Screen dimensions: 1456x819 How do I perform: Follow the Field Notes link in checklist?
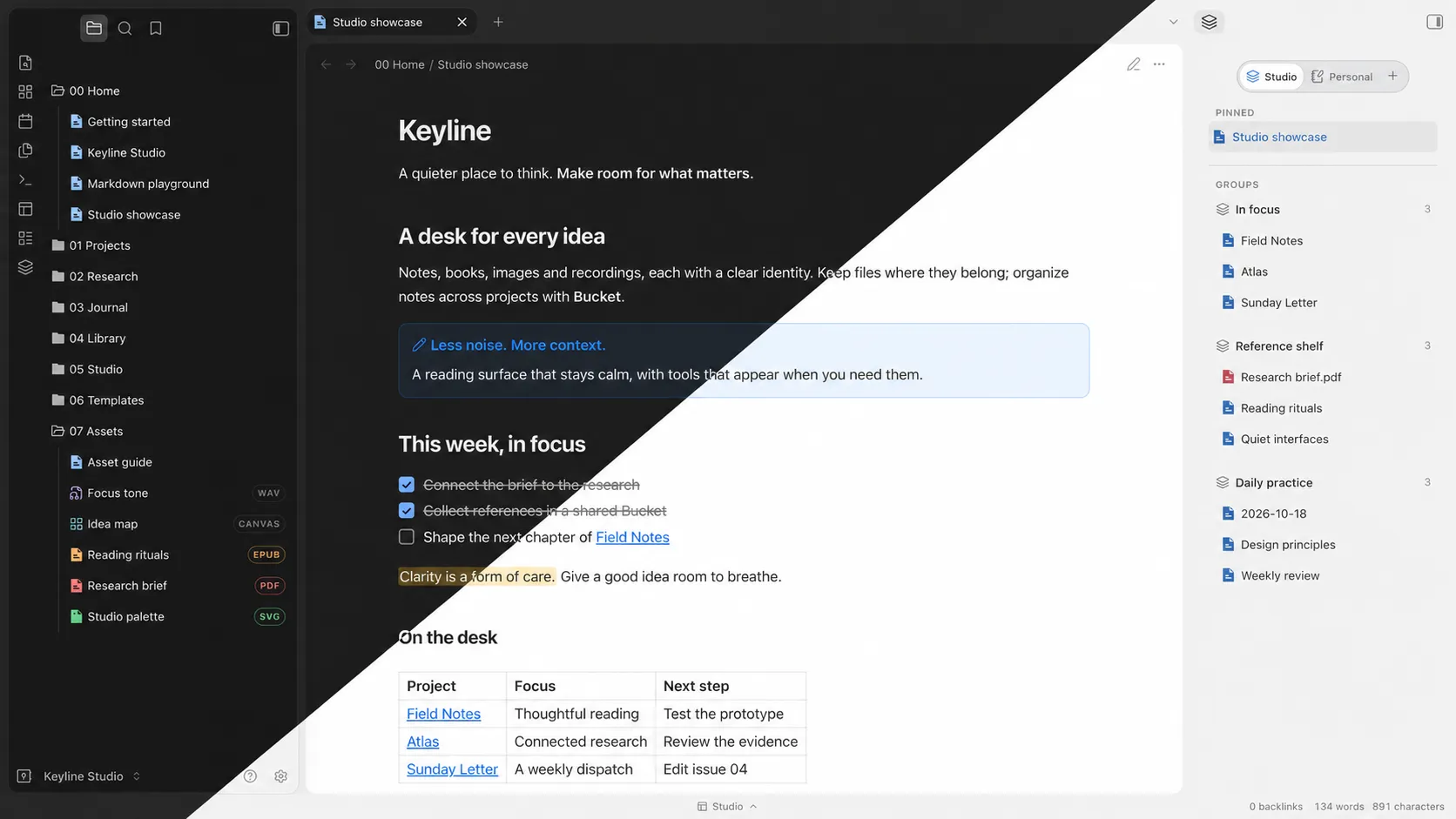coord(632,537)
